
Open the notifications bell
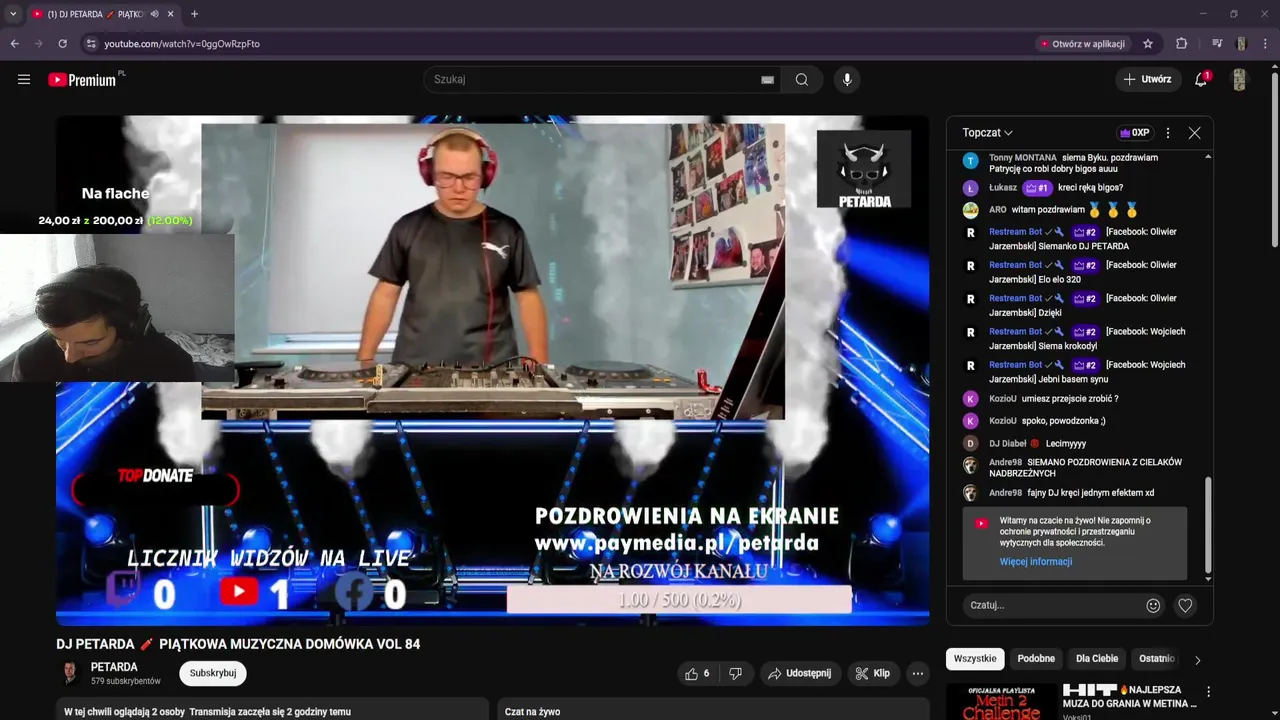point(1201,79)
